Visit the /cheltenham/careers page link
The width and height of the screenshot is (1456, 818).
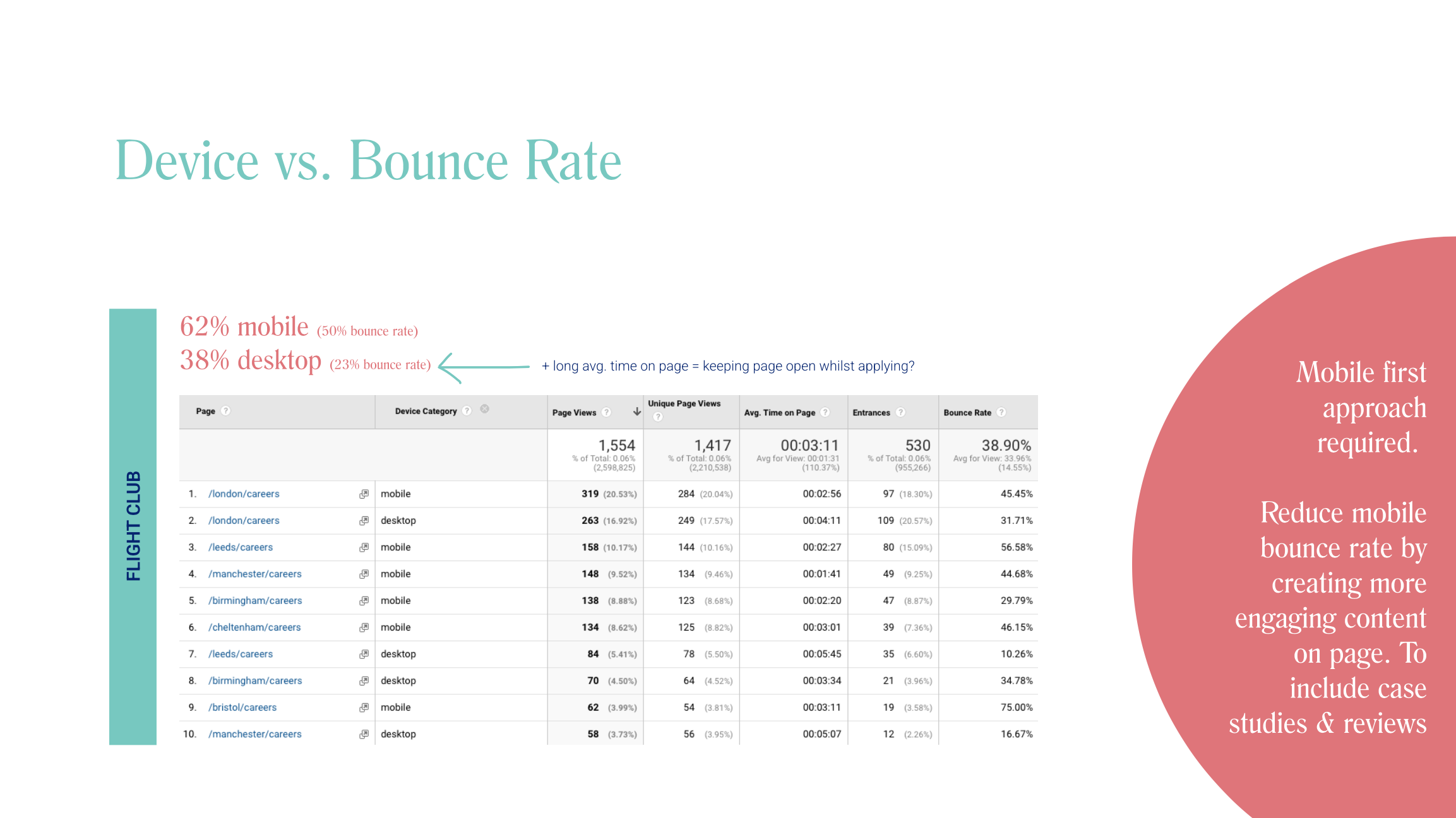click(x=254, y=627)
